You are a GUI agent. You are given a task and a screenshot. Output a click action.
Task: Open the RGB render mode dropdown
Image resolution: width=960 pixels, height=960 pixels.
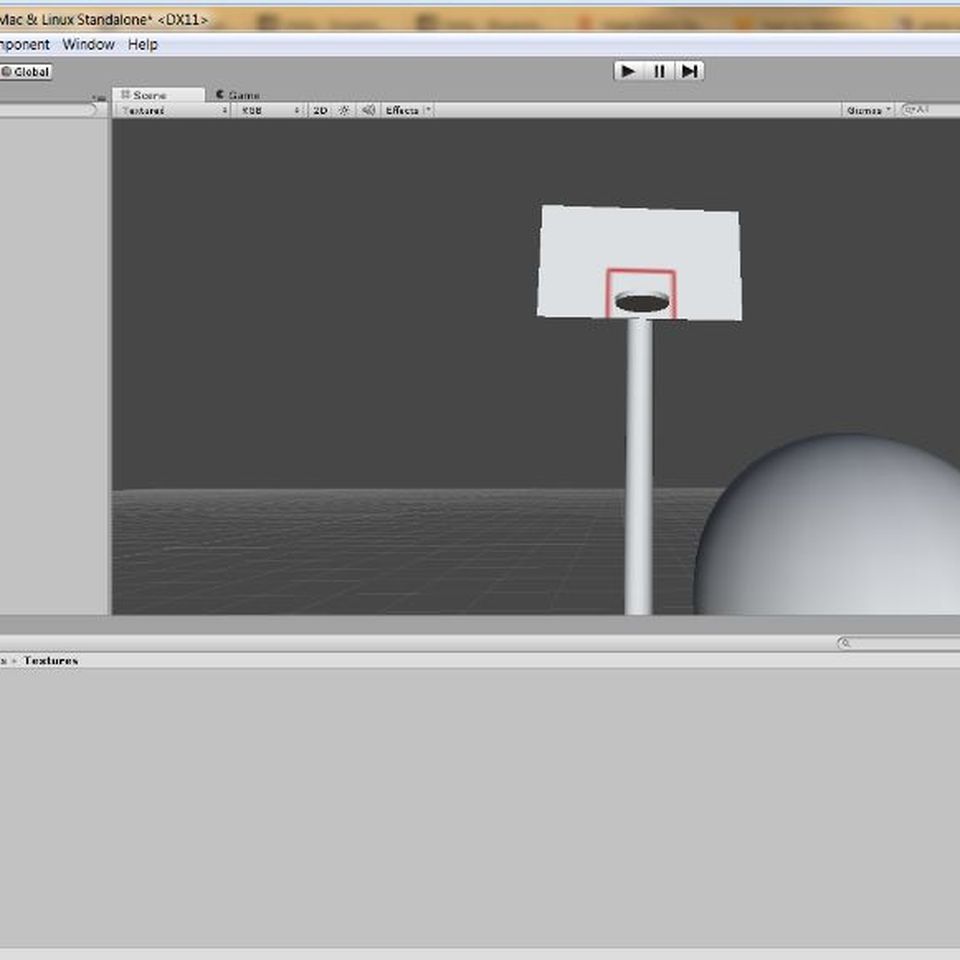(x=269, y=110)
